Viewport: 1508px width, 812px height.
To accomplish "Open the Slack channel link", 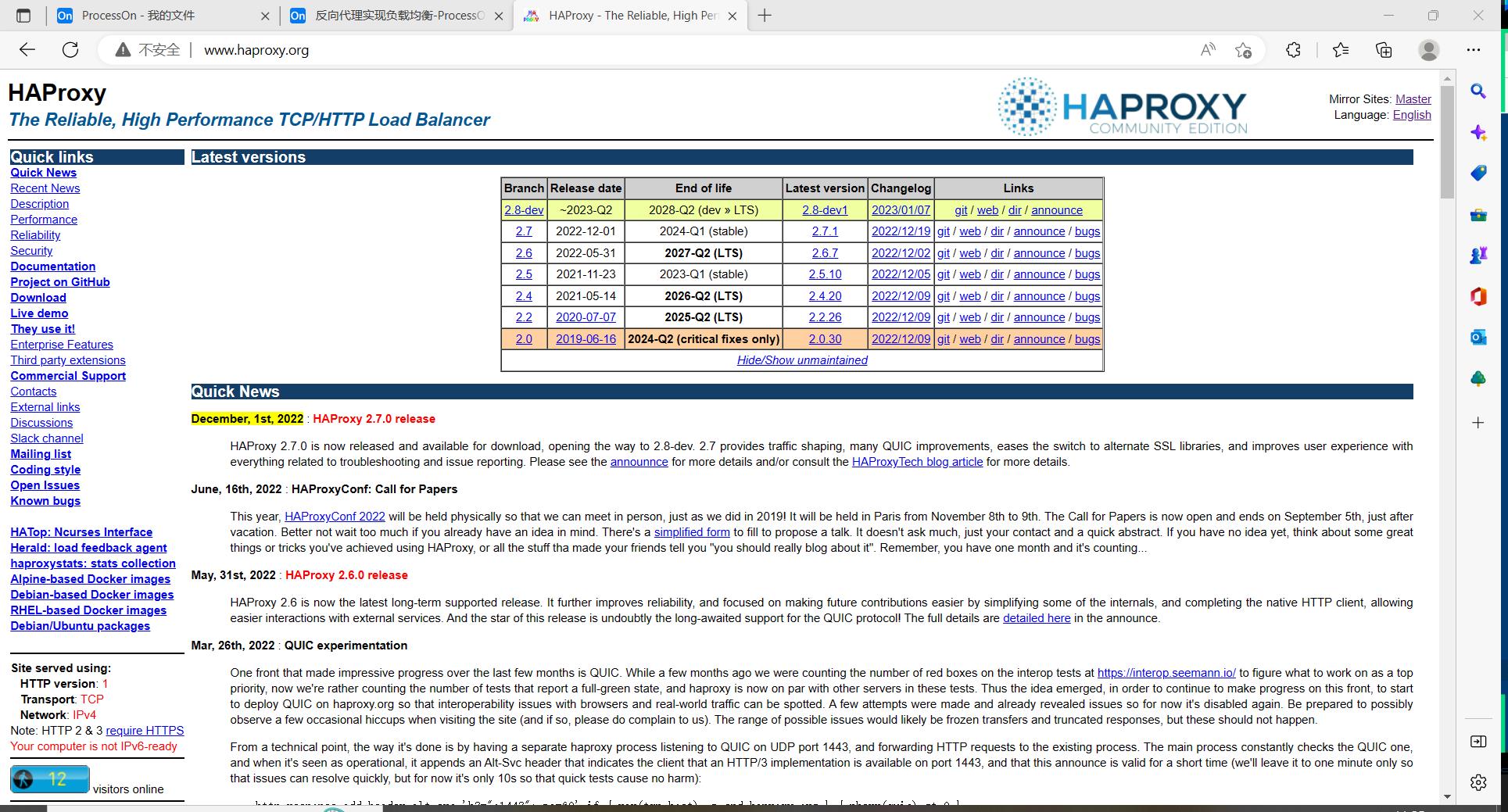I will point(47,438).
